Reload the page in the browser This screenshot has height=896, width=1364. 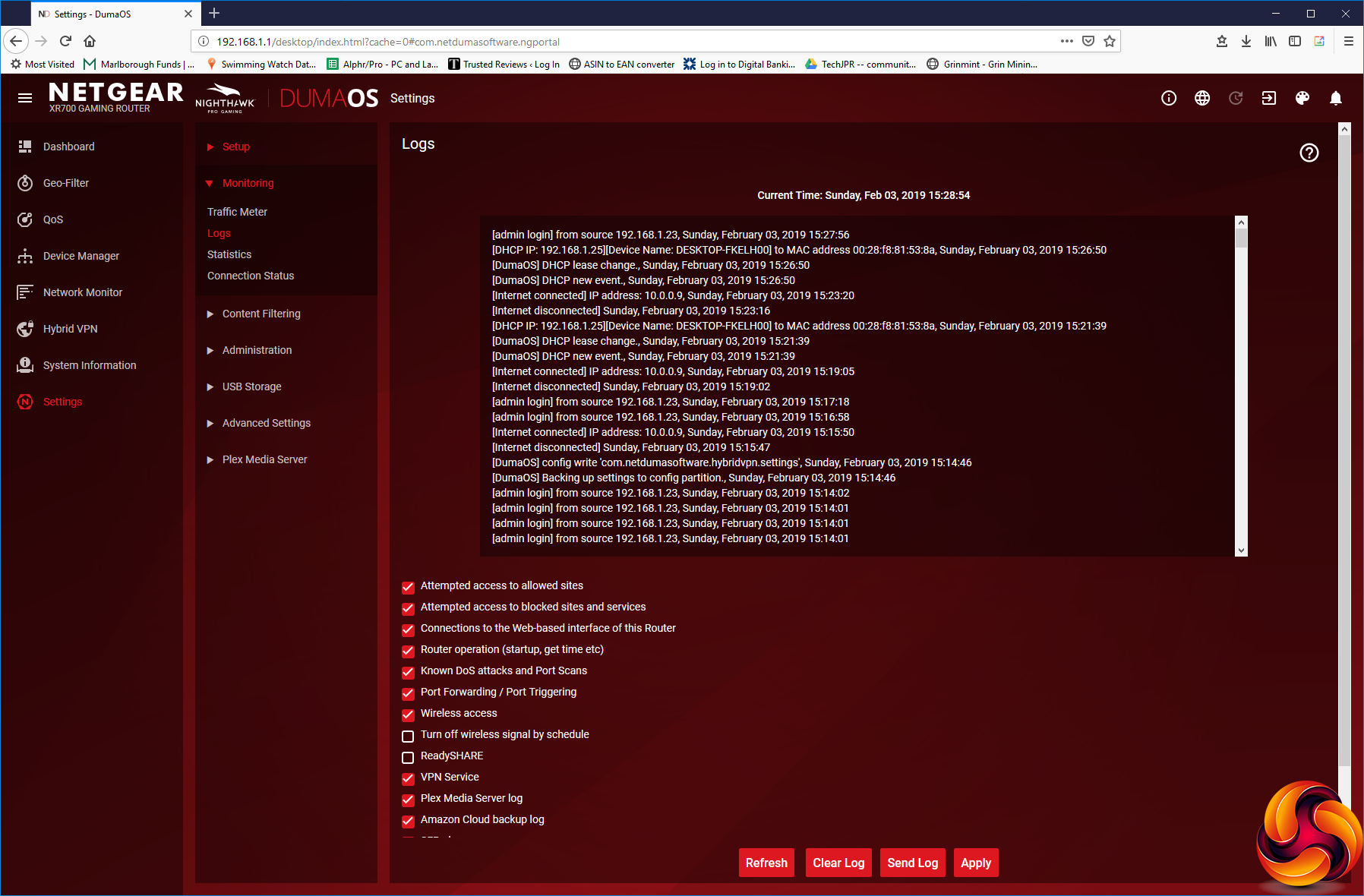pyautogui.click(x=65, y=41)
